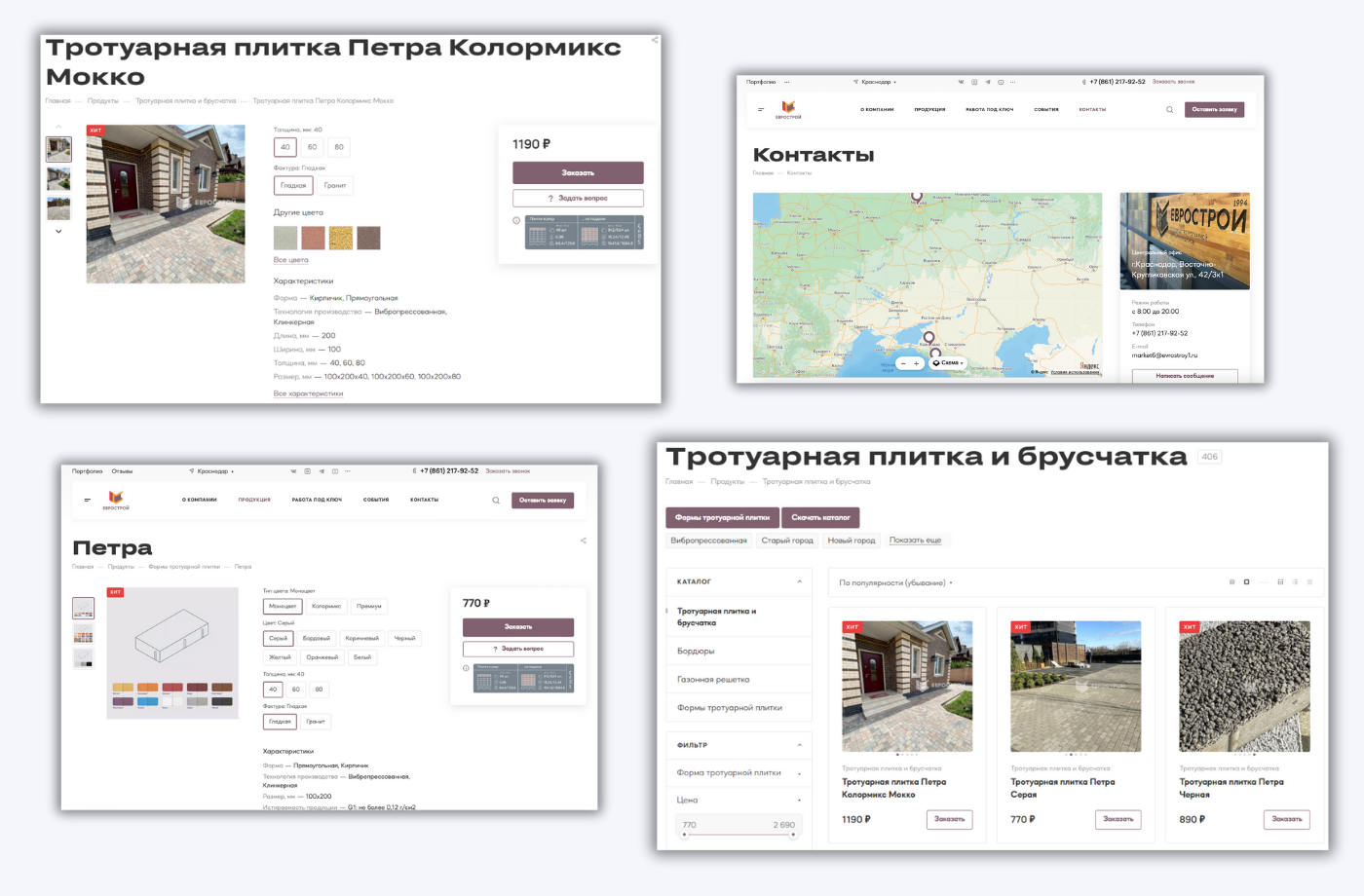Click the Все характеристики link

point(308,393)
